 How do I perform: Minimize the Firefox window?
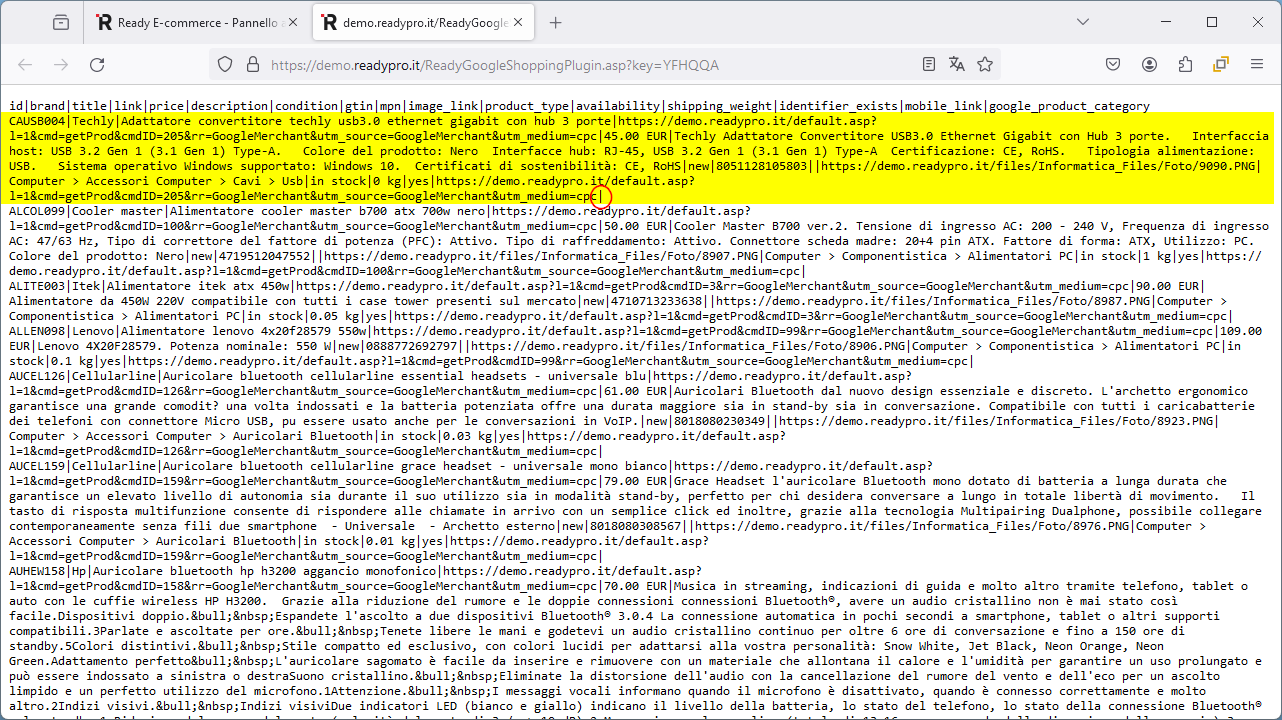click(x=1165, y=22)
